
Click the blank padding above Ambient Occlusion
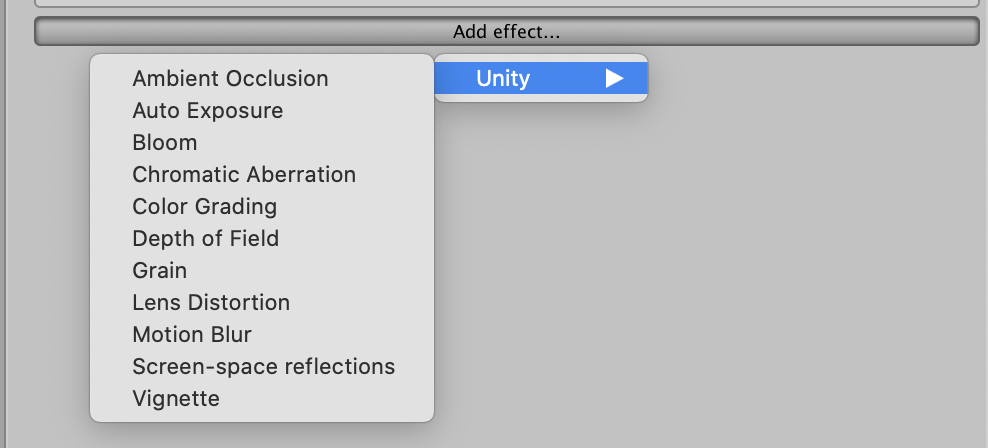point(262,59)
